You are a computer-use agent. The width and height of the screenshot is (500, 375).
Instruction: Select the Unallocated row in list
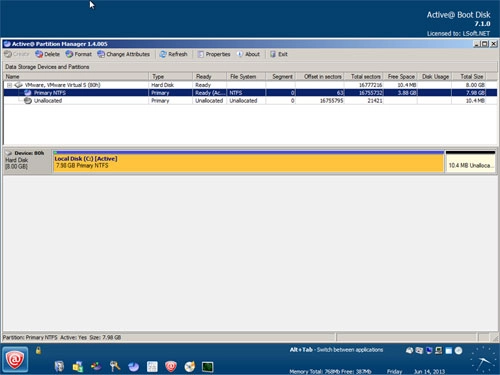250,100
